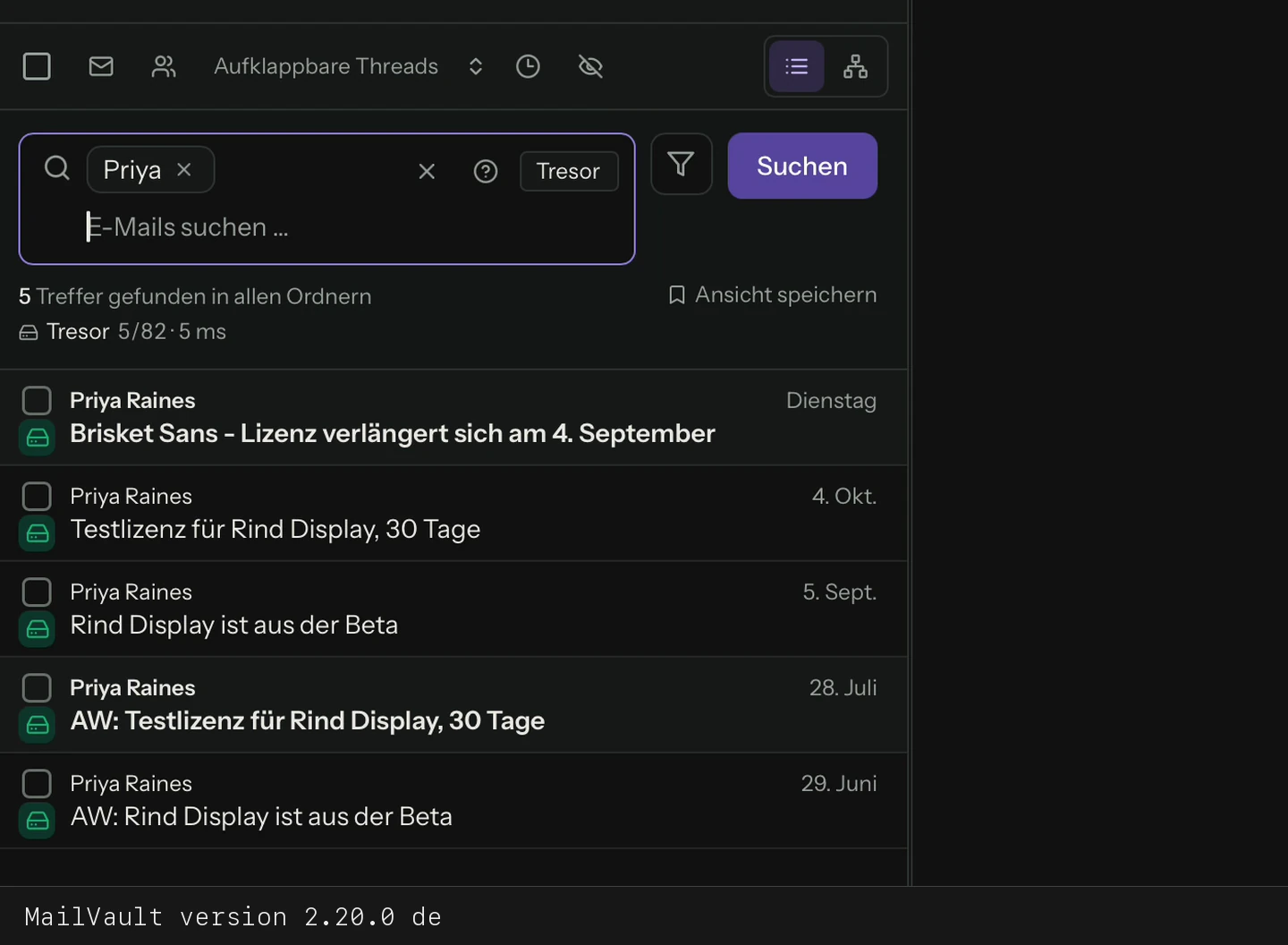This screenshot has height=945, width=1288.
Task: Click the people group icon in toolbar
Action: [x=164, y=66]
